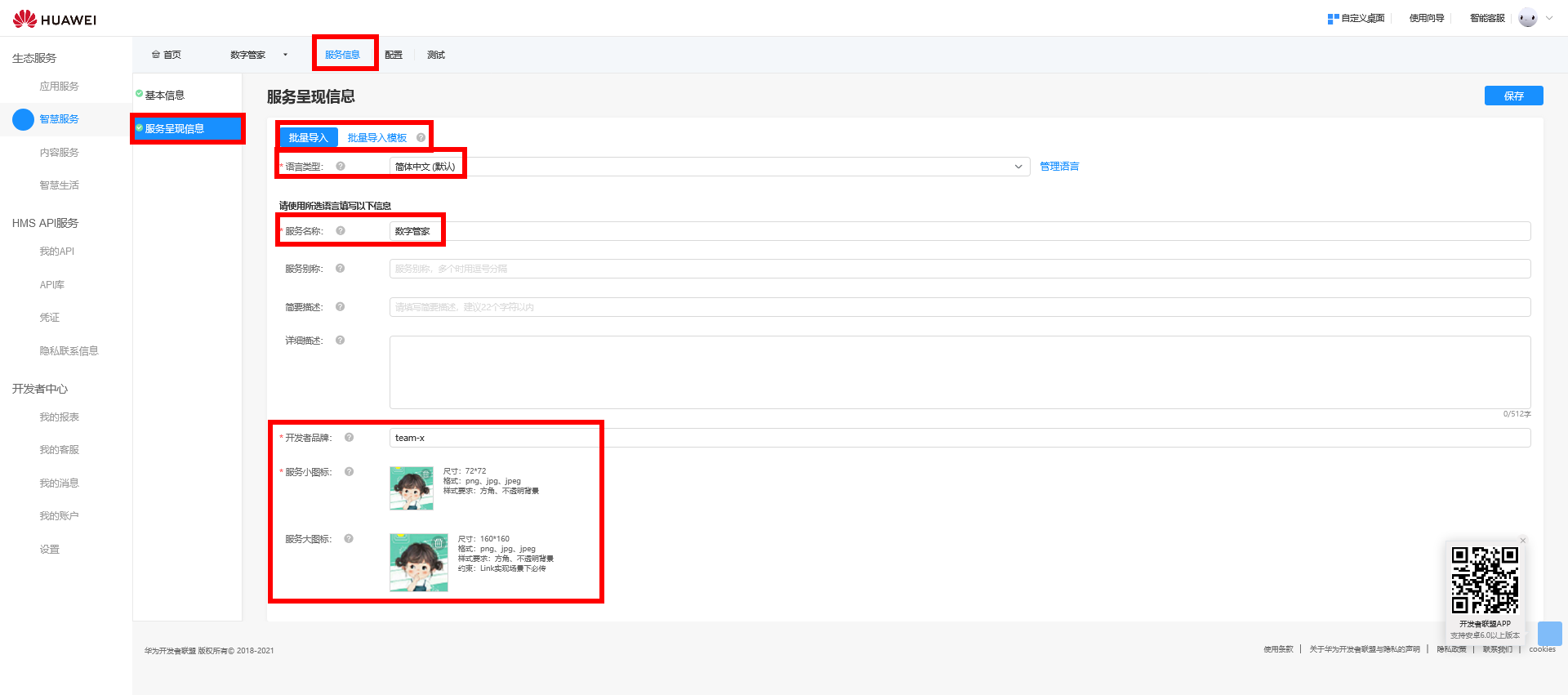Open 我的API in left sidebar
The height and width of the screenshot is (695, 1568).
tap(57, 252)
